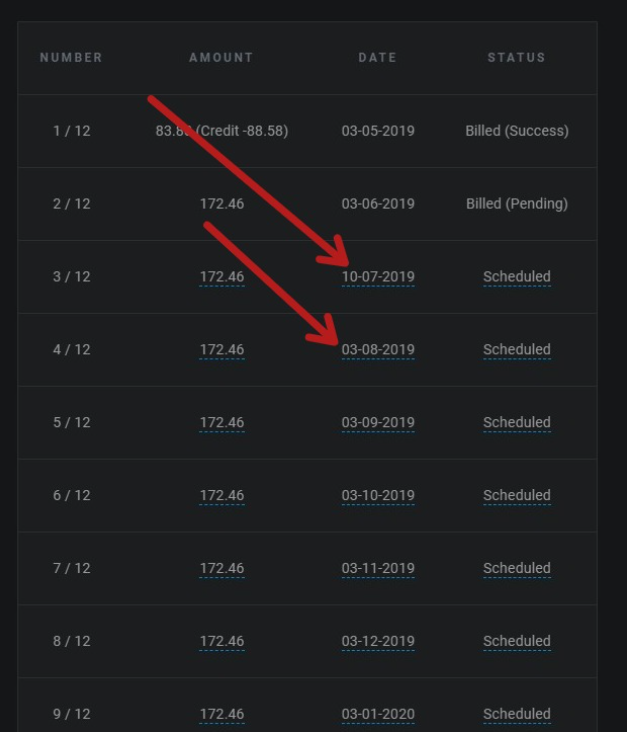Open the 03-12-2019 date link
Screen dimensions: 627x732
point(378,641)
